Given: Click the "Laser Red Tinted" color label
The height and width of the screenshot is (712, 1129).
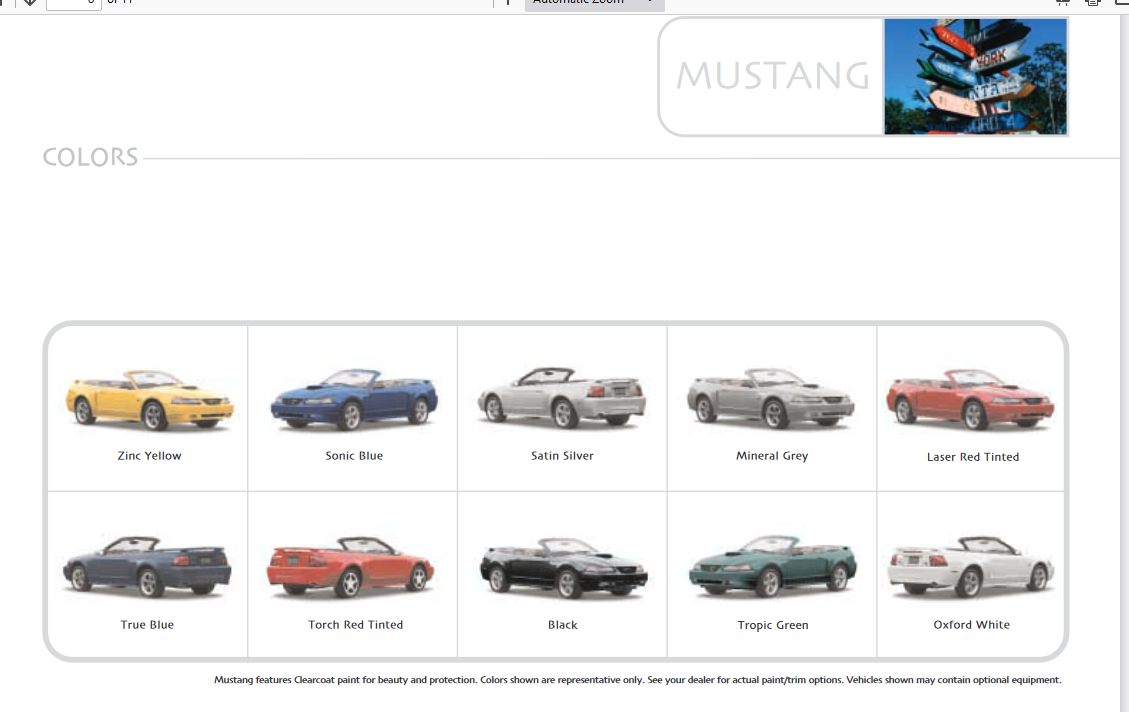Looking at the screenshot, I should pos(973,457).
